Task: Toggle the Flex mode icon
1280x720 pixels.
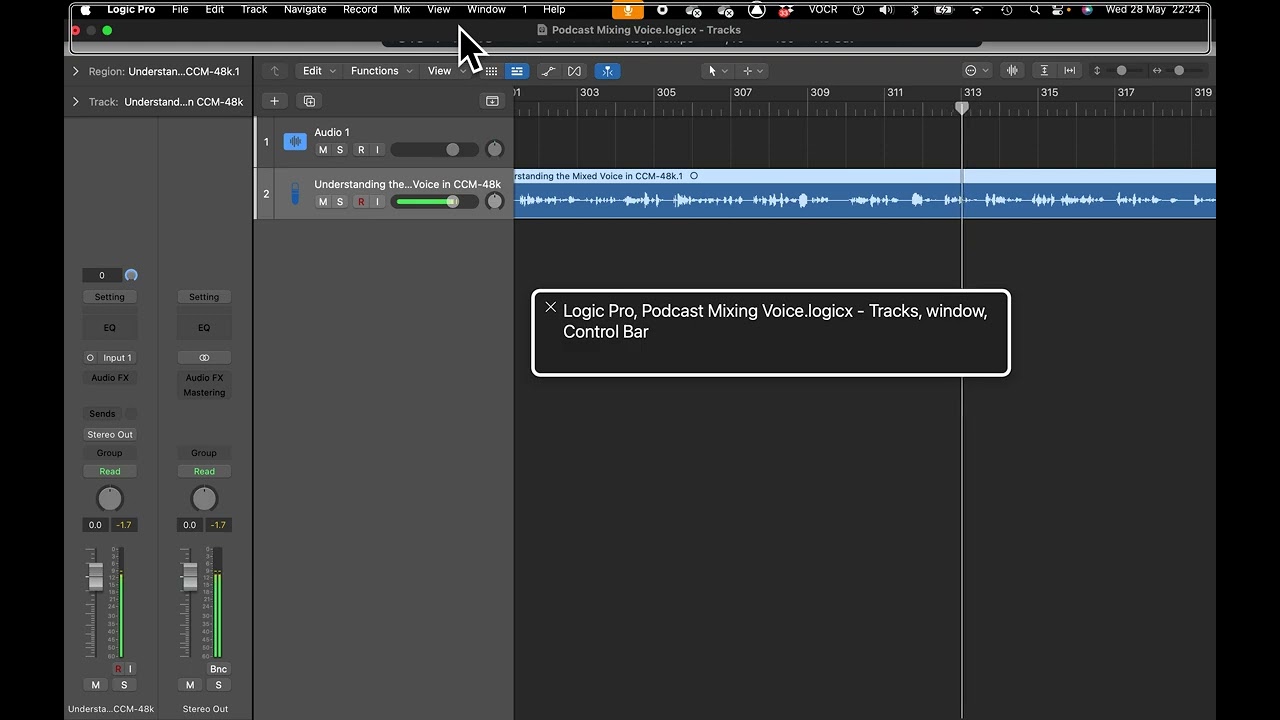Action: coord(574,71)
